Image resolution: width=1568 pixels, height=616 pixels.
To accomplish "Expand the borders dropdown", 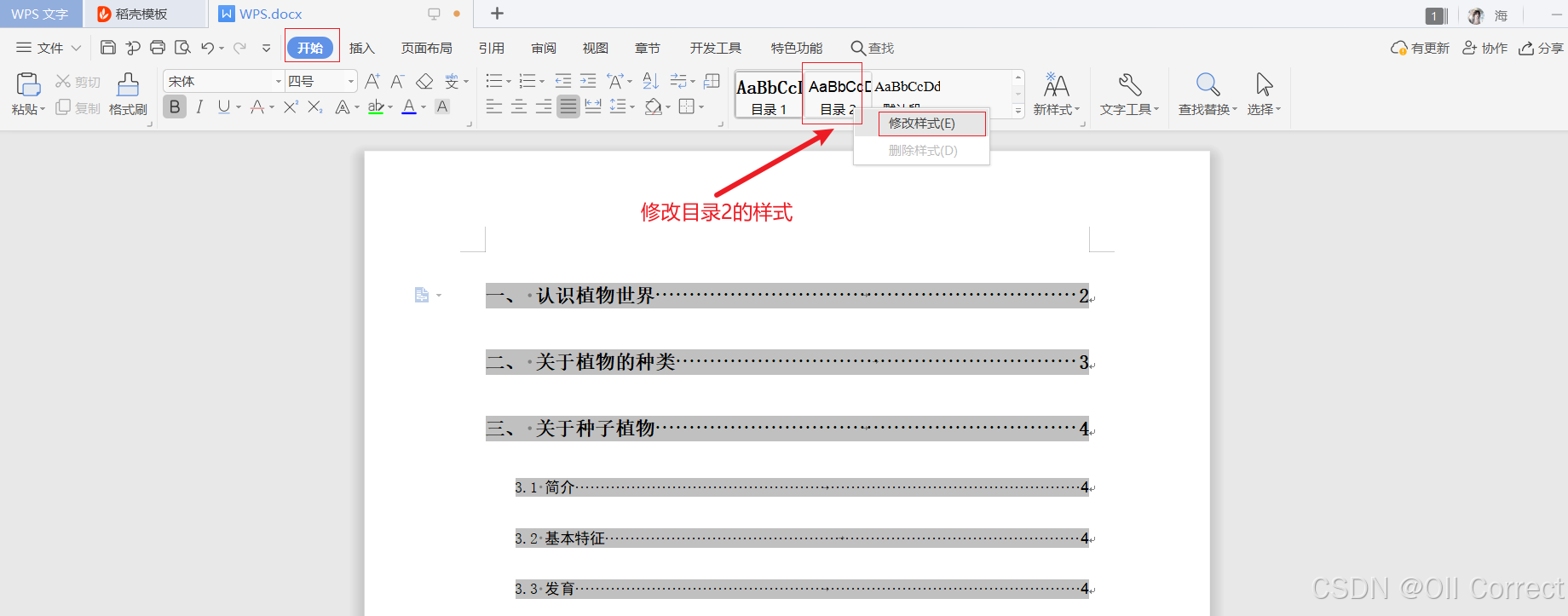I will pos(701,107).
